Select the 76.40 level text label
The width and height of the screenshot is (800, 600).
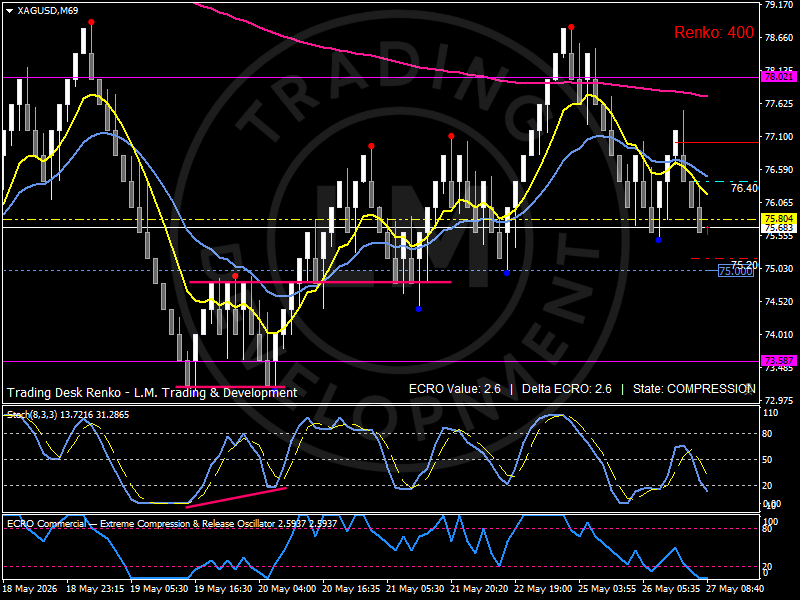coord(744,188)
